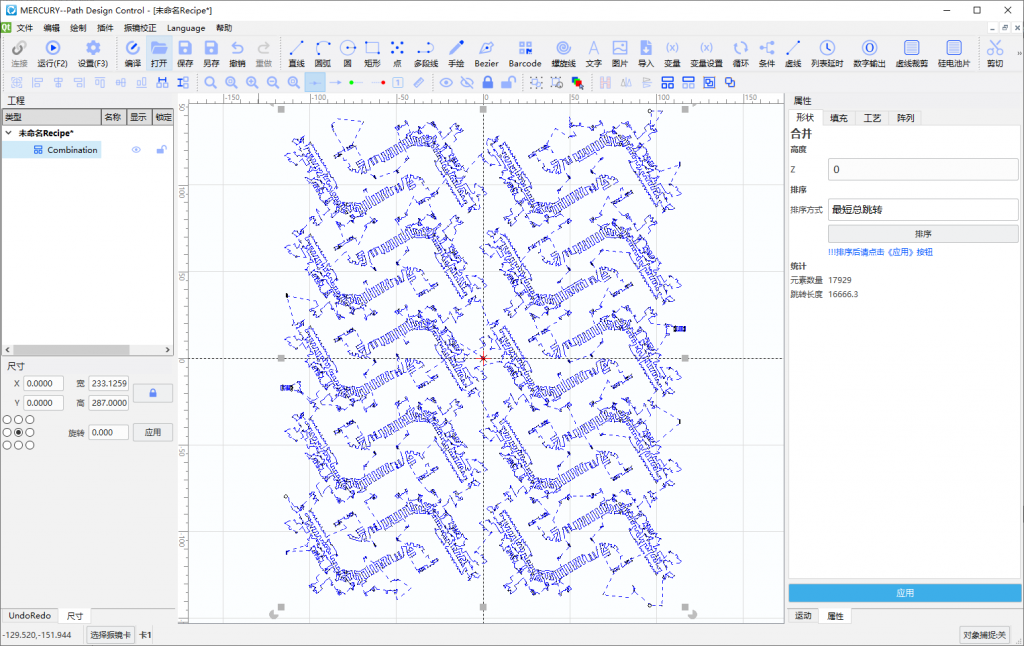Open the 绘制 menu
The height and width of the screenshot is (646, 1024).
78,28
